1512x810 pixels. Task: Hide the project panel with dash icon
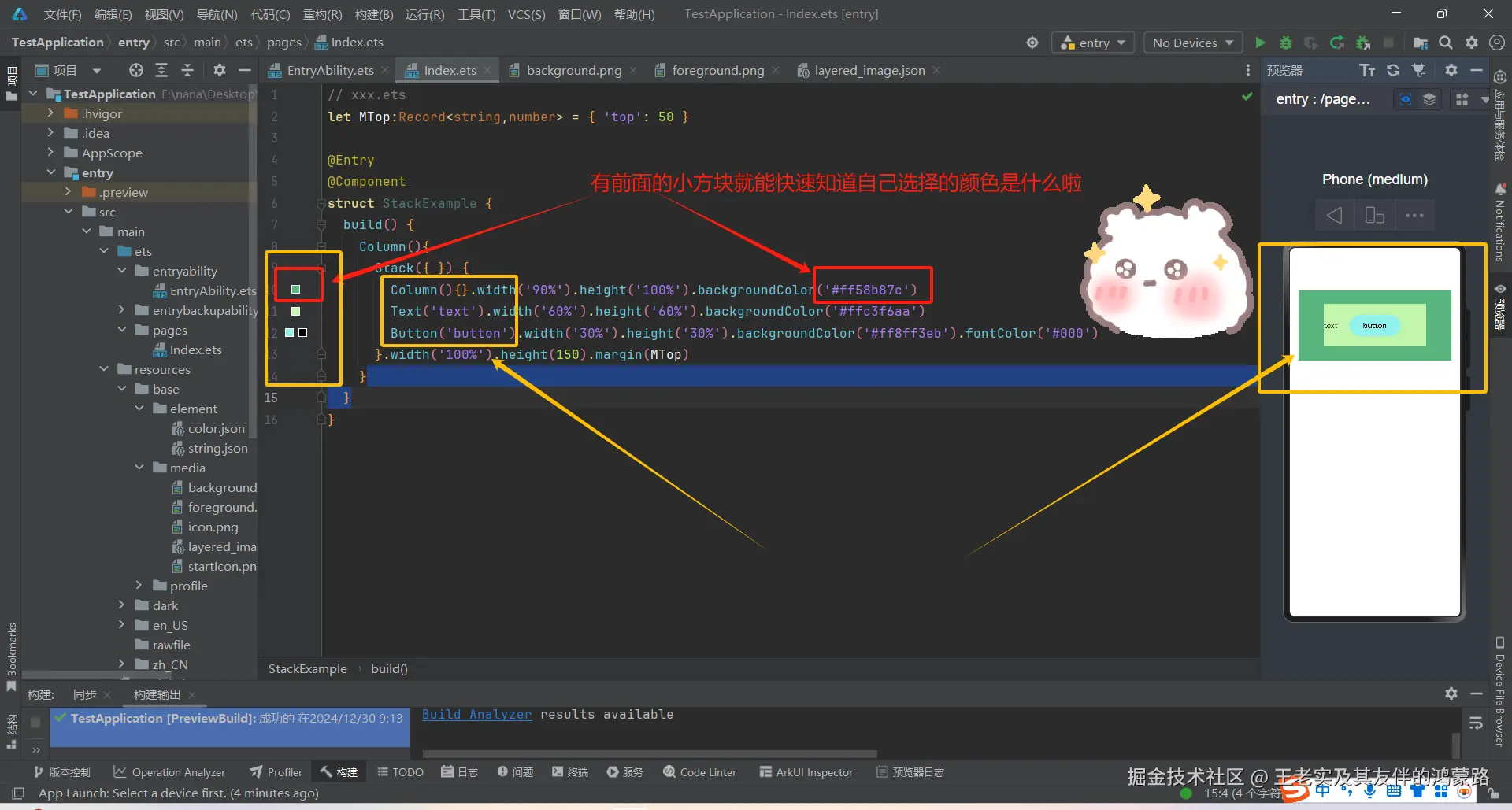click(x=245, y=70)
